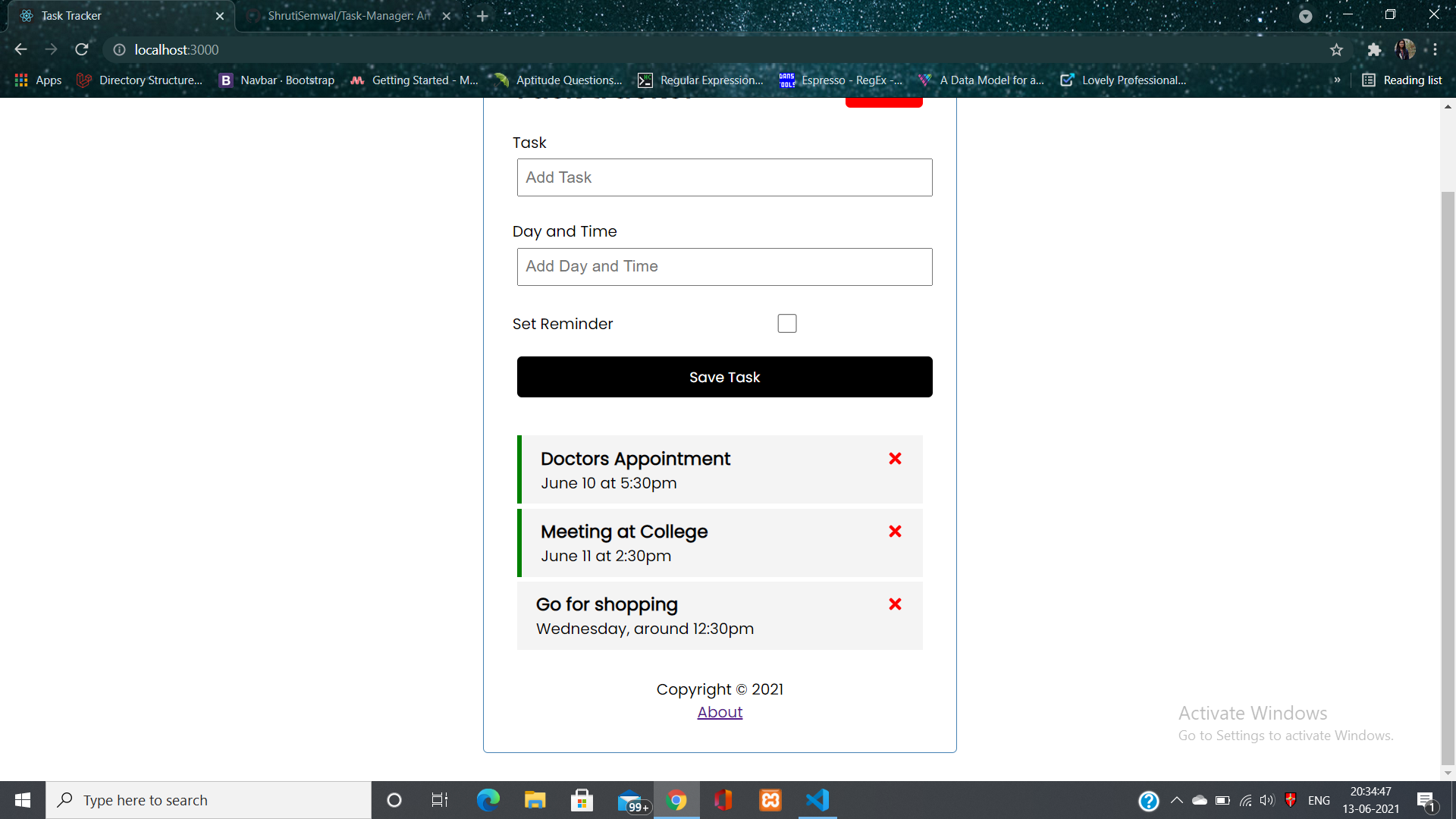Viewport: 1456px width, 819px height.
Task: Click the Windows Start button
Action: (22, 799)
